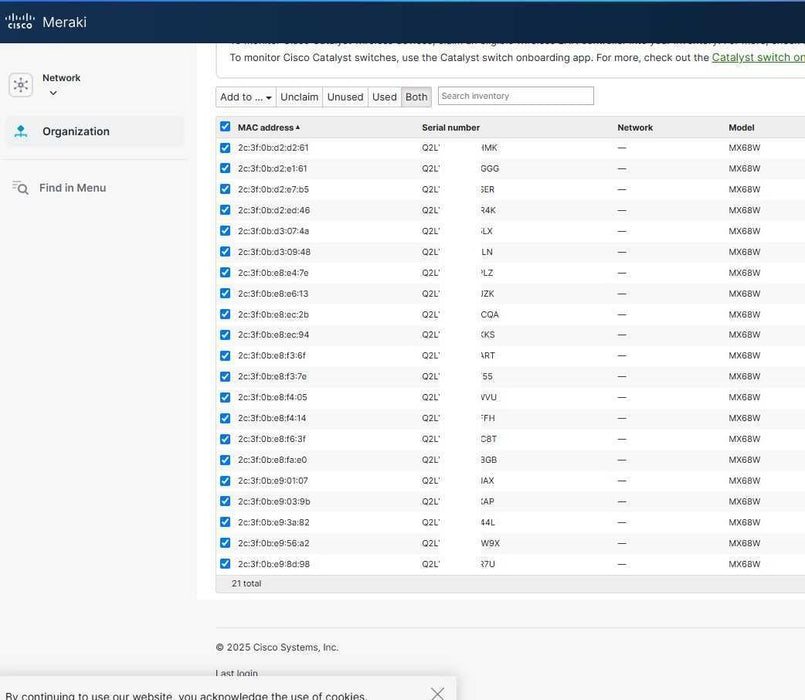Screen dimensions: 805x700
Task: Click the Unclaim button
Action: 299,97
